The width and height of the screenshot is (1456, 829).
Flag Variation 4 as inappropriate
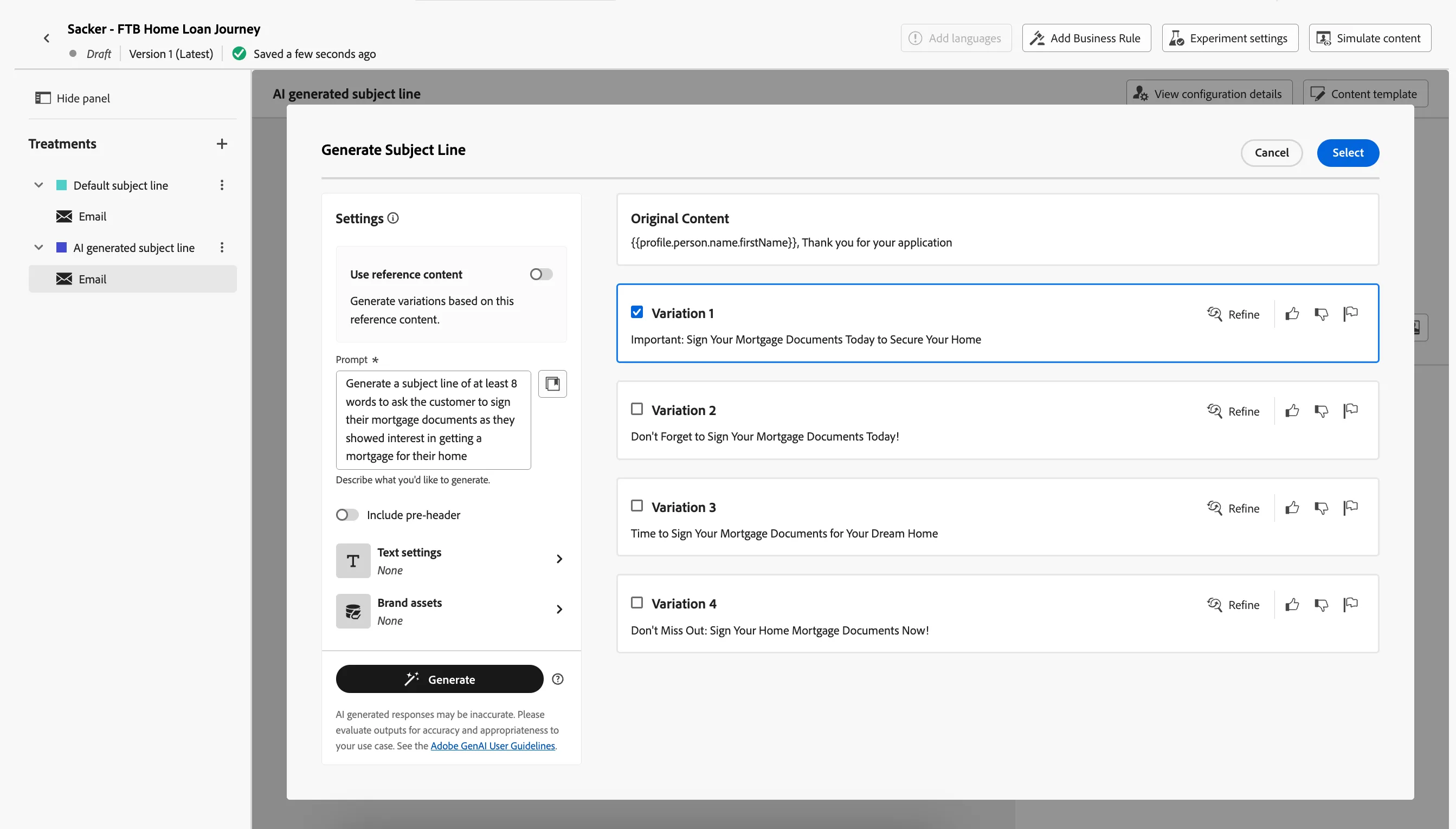point(1351,605)
